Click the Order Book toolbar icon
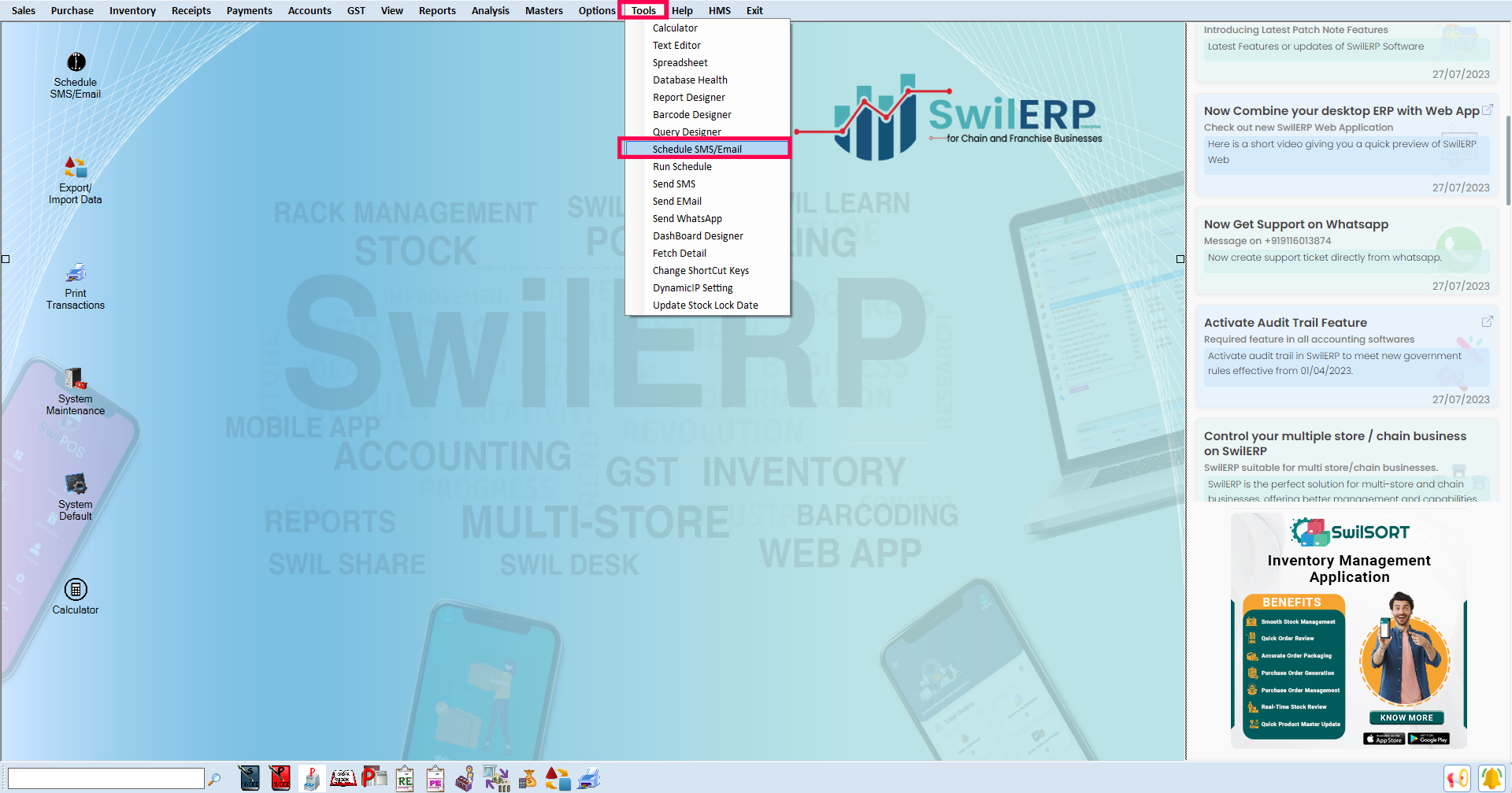The image size is (1512, 793). 343,778
